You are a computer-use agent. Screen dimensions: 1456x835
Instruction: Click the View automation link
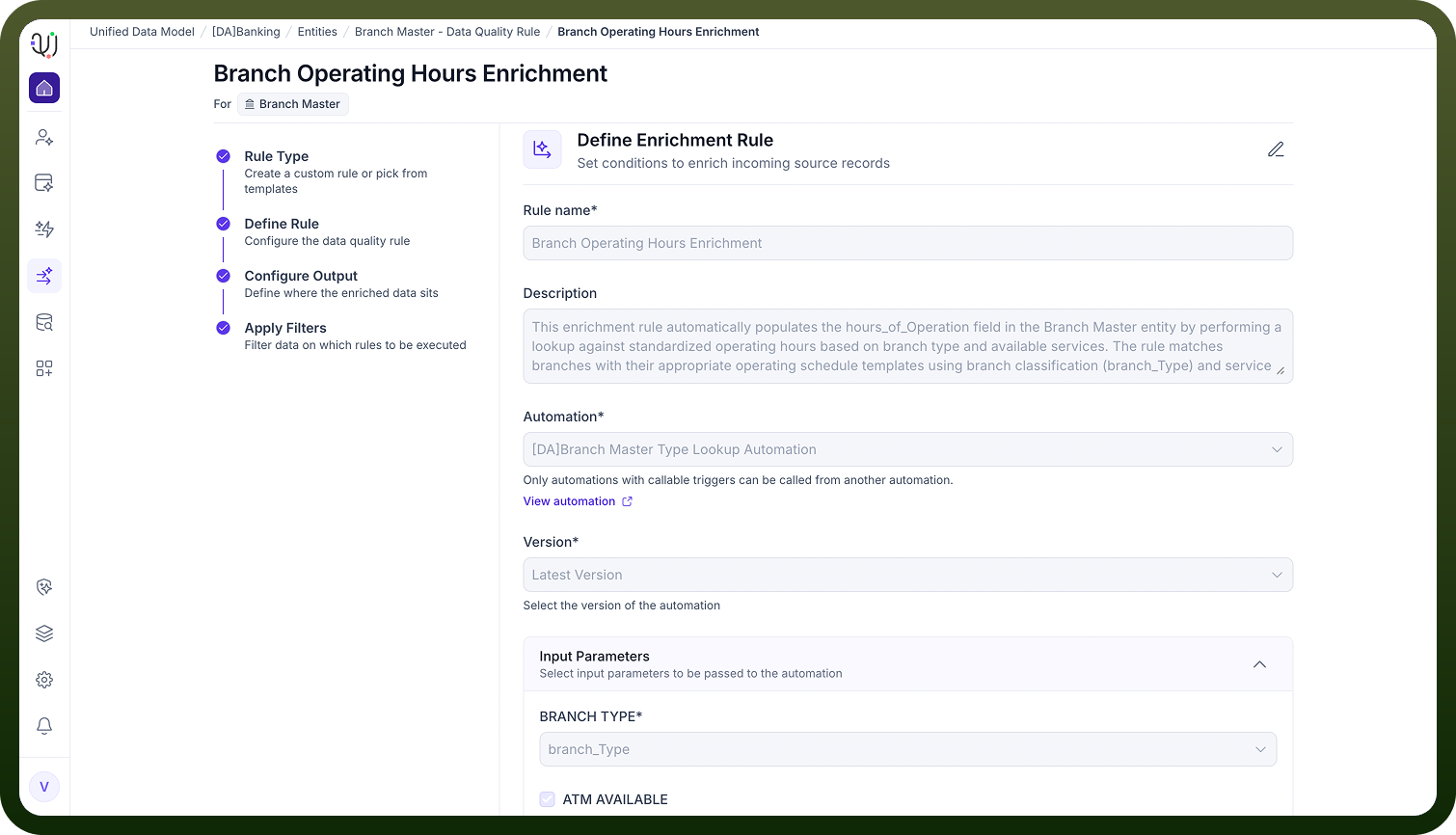point(569,501)
